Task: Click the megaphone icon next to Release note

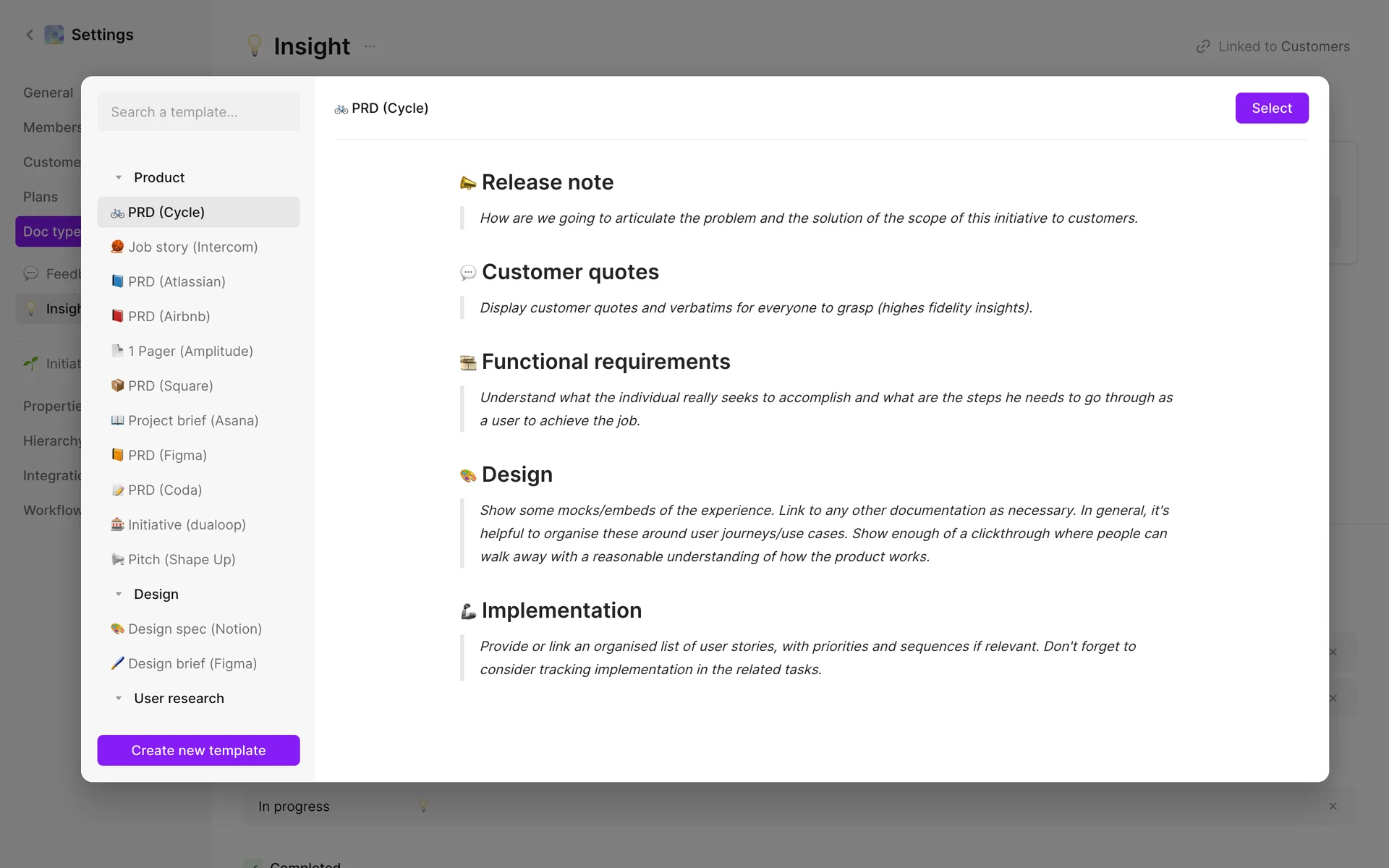Action: [468, 183]
